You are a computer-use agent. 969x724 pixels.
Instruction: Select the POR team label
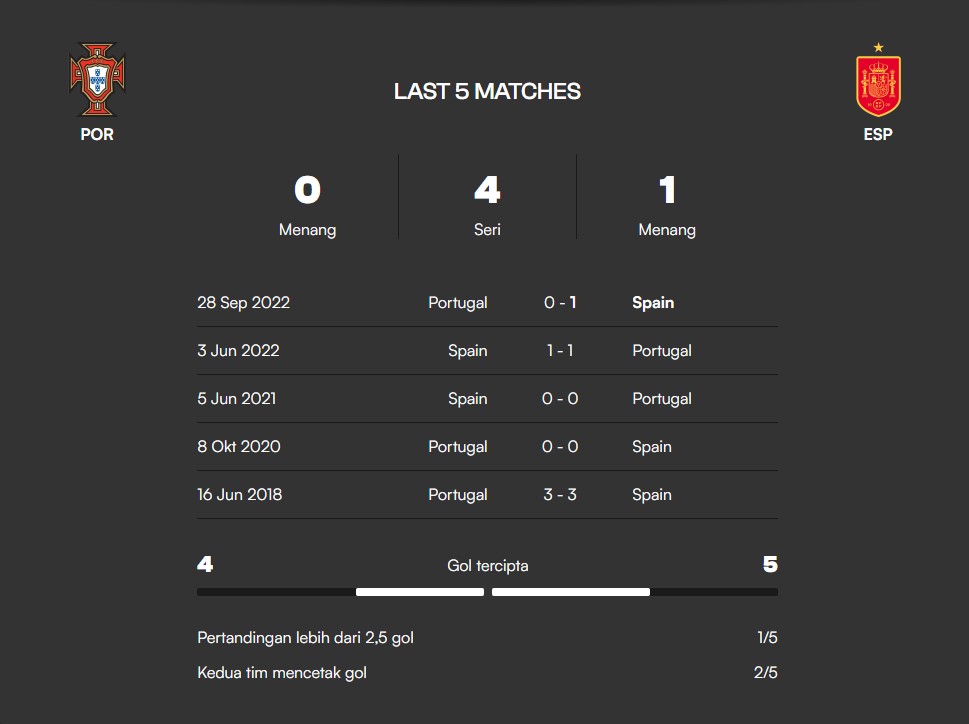pyautogui.click(x=97, y=134)
